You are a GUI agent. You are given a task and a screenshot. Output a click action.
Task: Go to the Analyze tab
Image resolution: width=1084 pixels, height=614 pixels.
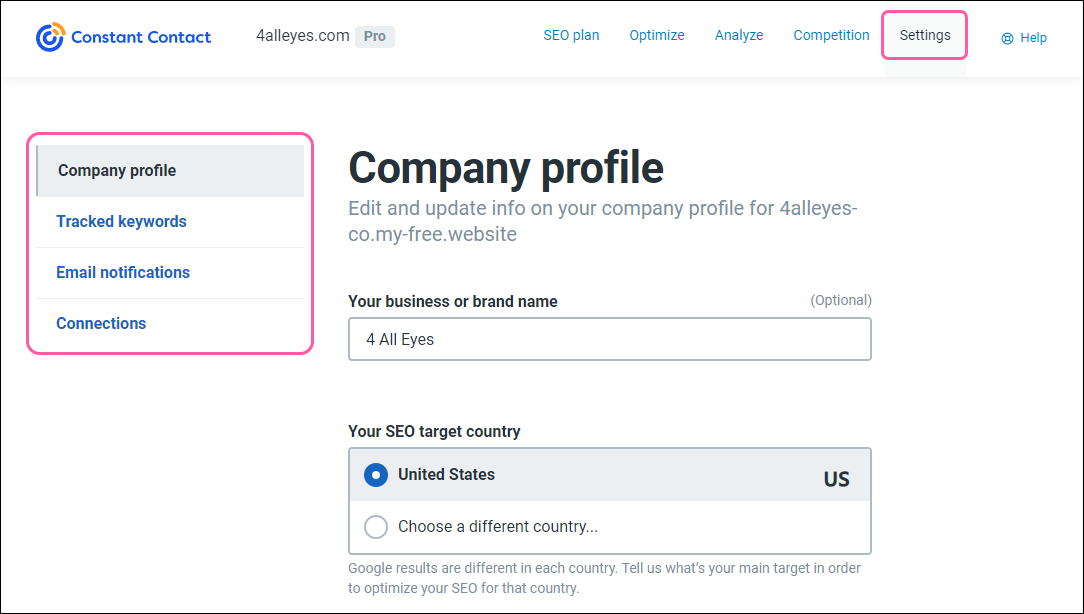[x=739, y=35]
